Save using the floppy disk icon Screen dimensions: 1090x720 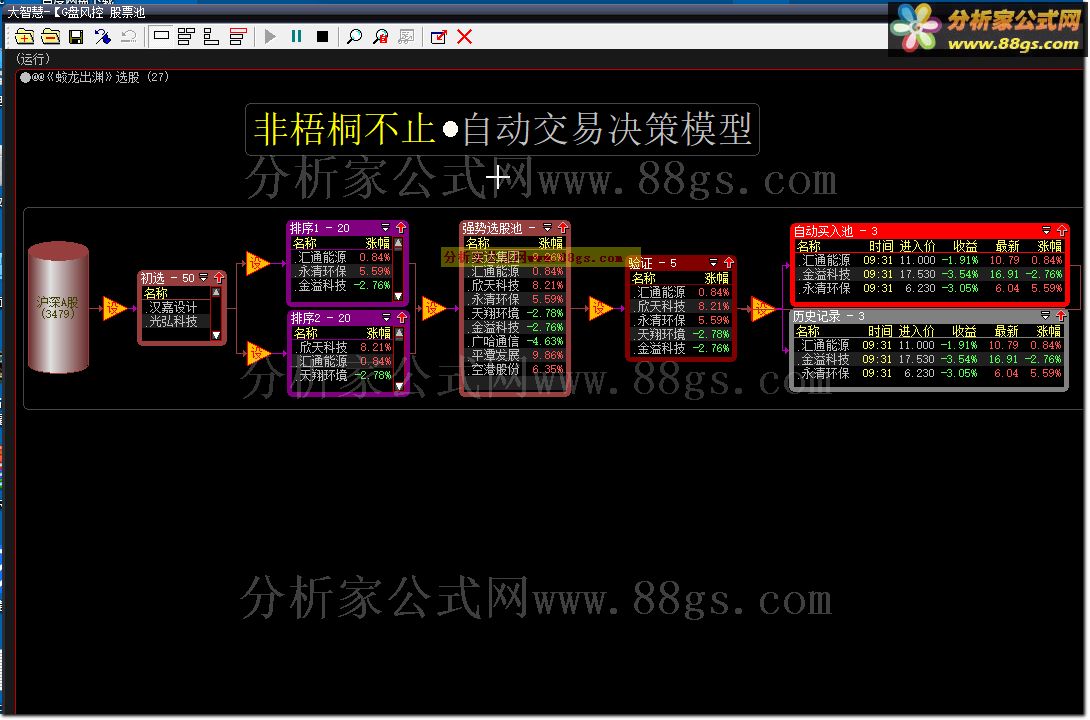(76, 37)
